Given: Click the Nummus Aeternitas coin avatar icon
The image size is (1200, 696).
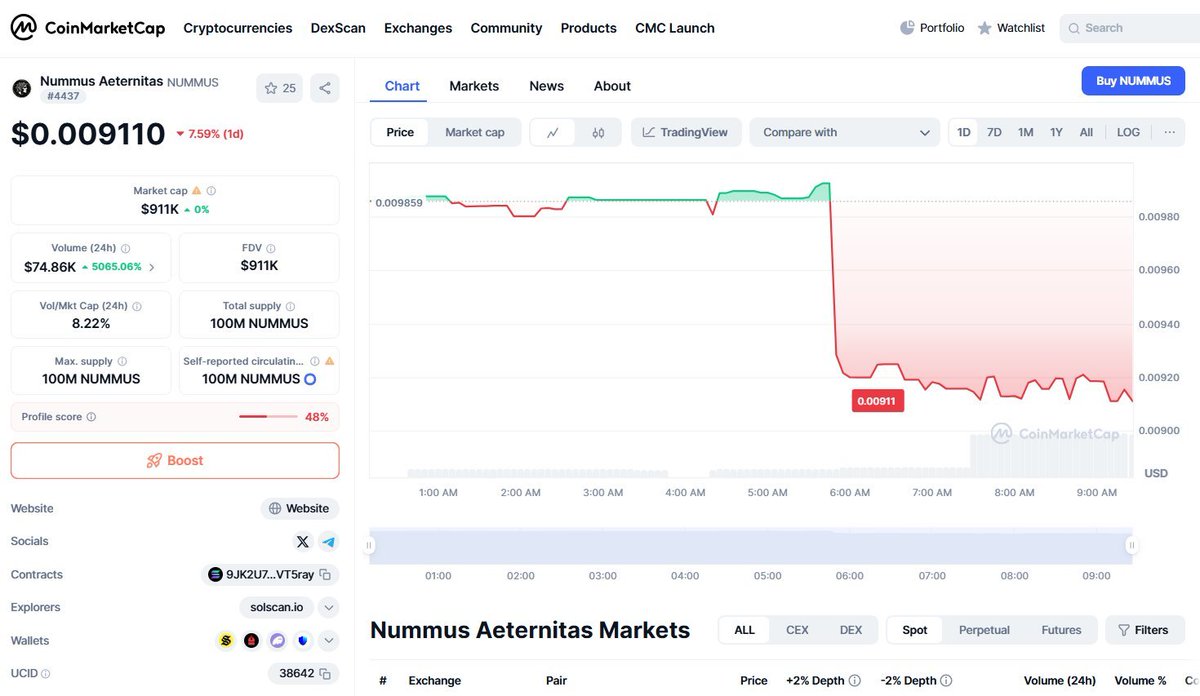Looking at the screenshot, I should point(21,89).
